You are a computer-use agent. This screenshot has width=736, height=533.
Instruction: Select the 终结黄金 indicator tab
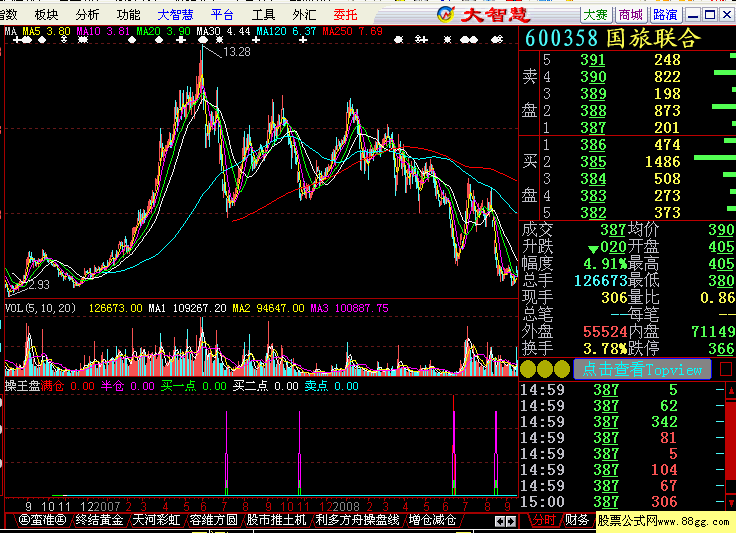pyautogui.click(x=99, y=520)
